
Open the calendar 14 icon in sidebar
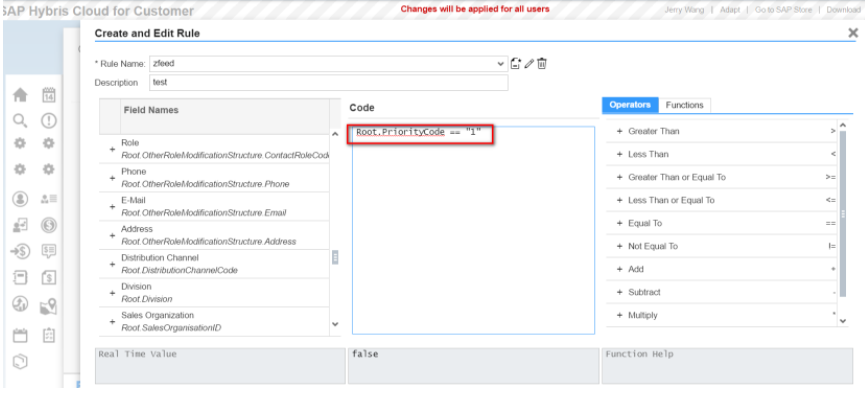point(49,95)
